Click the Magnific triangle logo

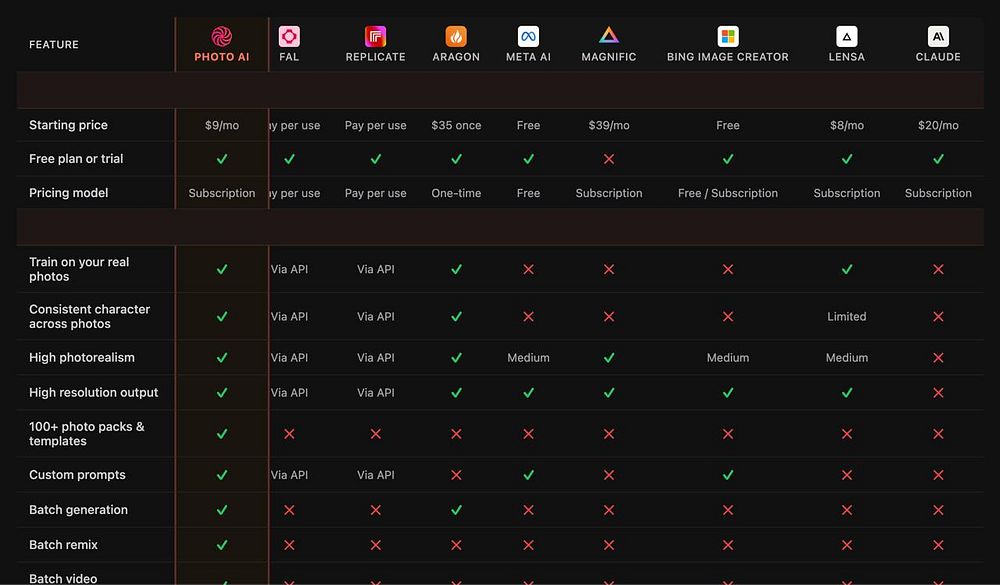click(x=609, y=35)
